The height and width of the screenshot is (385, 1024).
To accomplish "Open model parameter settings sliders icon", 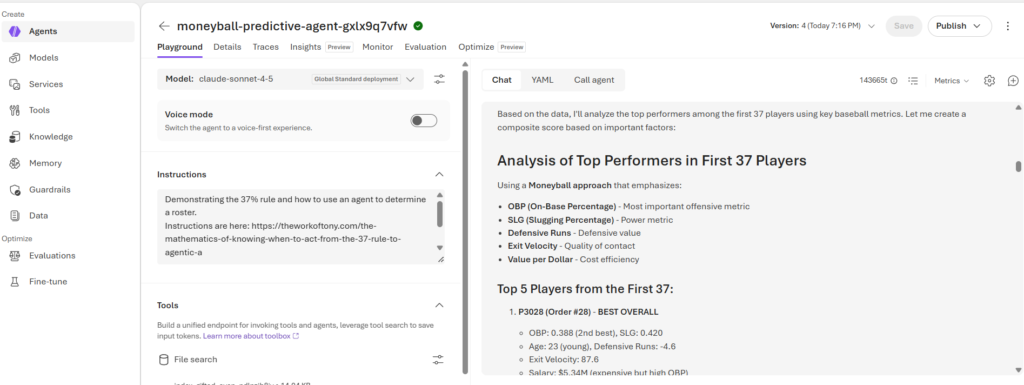I will tap(439, 79).
